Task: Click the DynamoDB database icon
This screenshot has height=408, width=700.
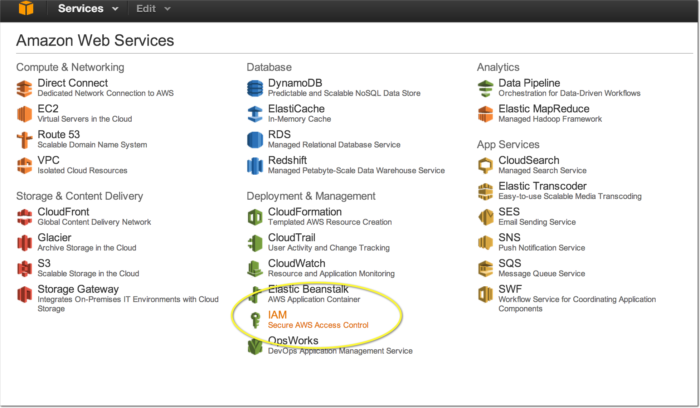Action: tap(255, 88)
